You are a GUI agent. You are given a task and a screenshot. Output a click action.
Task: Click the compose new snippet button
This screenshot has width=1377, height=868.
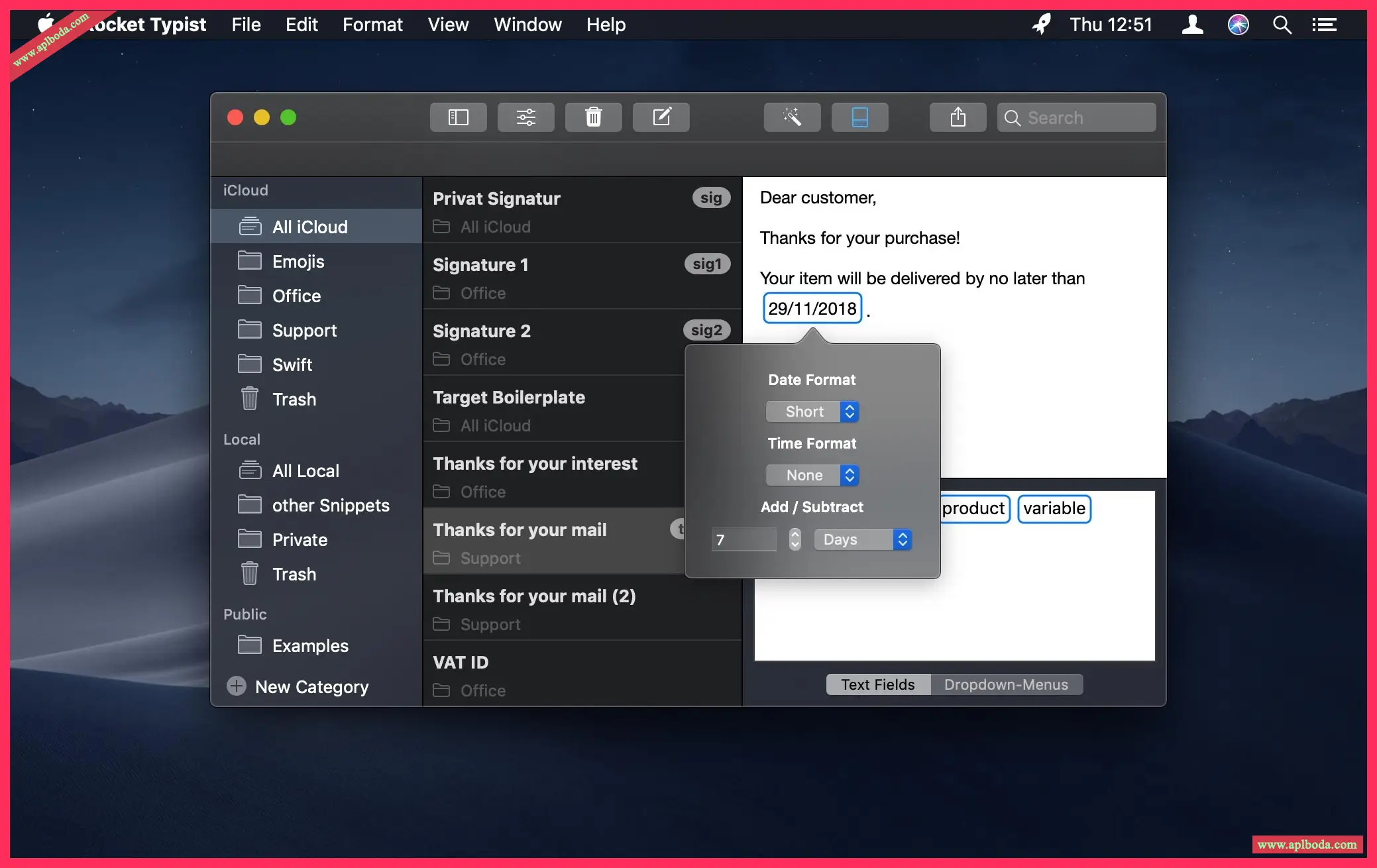click(661, 117)
